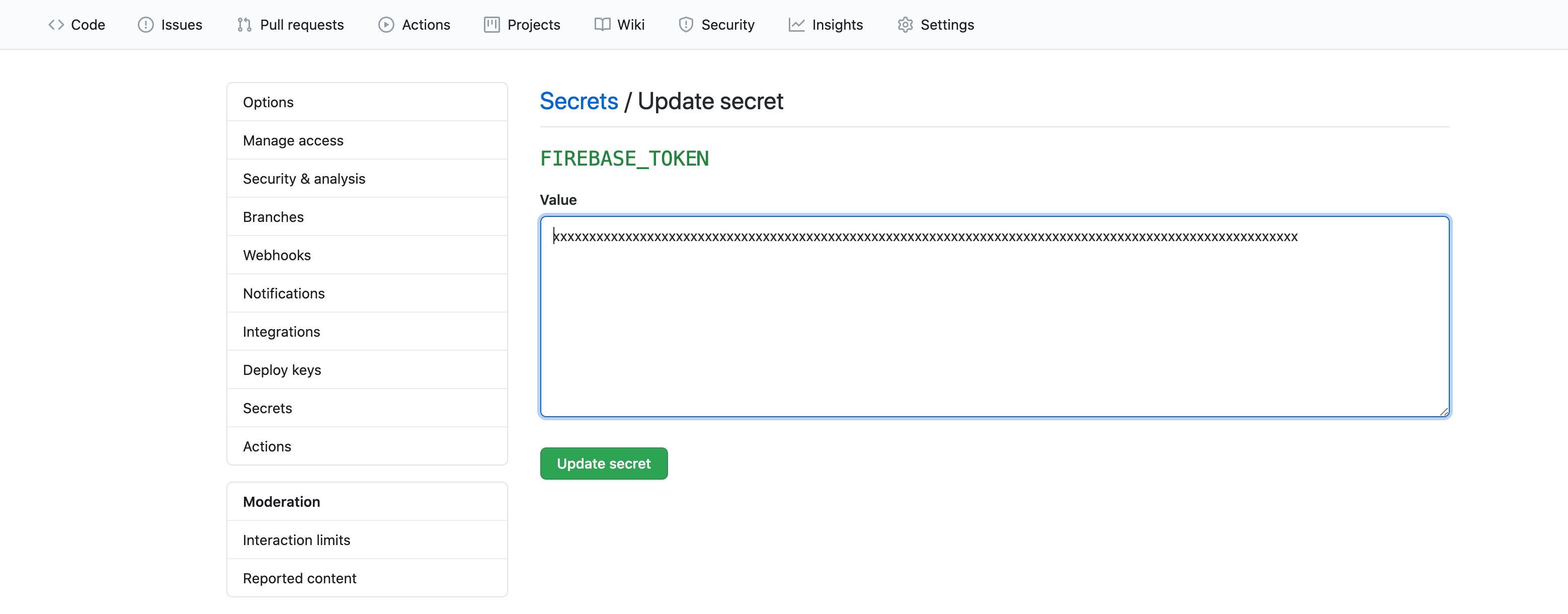This screenshot has height=614, width=1568.
Task: Click the textarea resize handle corner
Action: pos(1444,412)
